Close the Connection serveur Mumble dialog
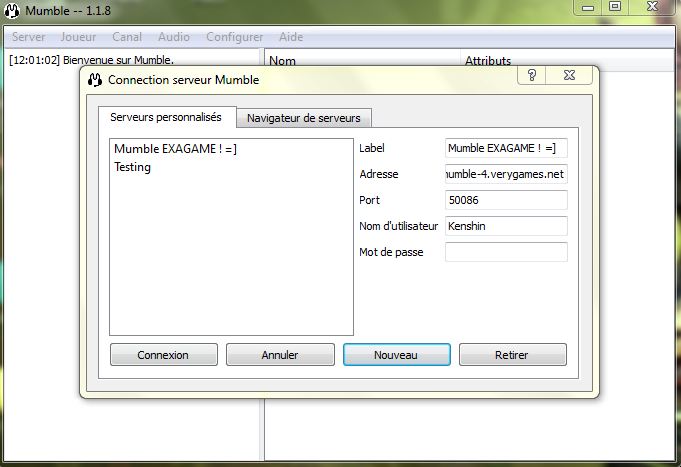Image resolution: width=681 pixels, height=467 pixels. click(569, 75)
